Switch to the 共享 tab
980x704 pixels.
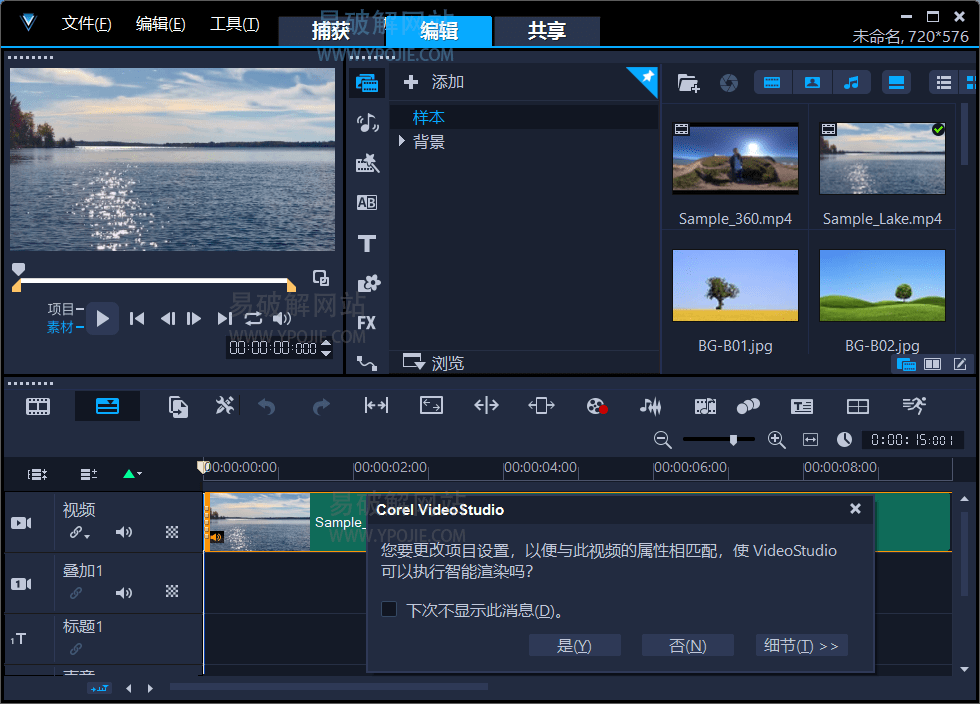coord(547,31)
